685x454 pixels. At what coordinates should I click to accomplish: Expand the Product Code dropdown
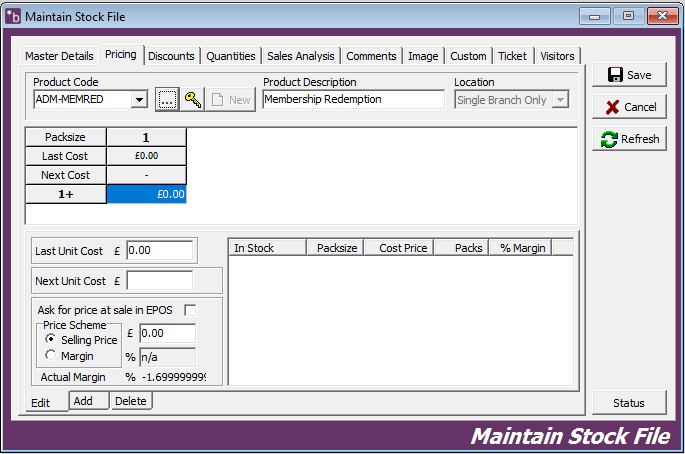139,99
